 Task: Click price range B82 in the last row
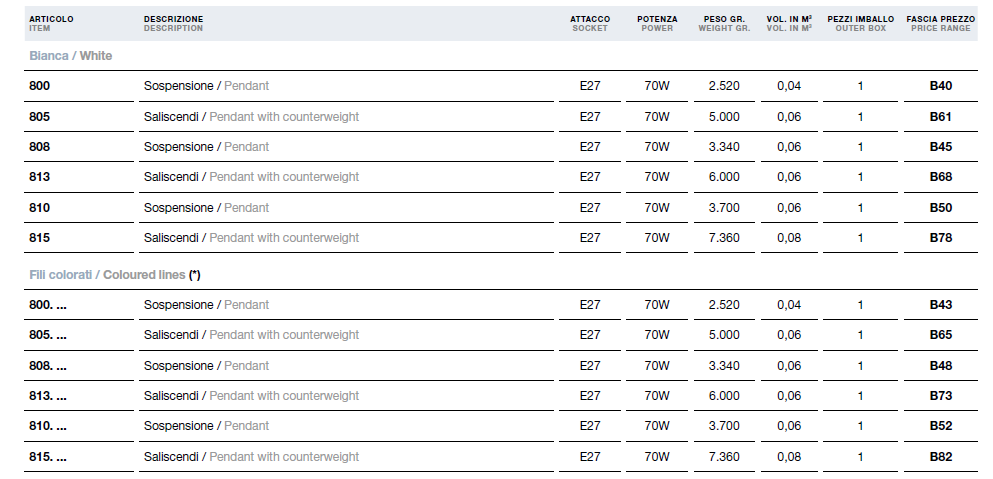(940, 457)
